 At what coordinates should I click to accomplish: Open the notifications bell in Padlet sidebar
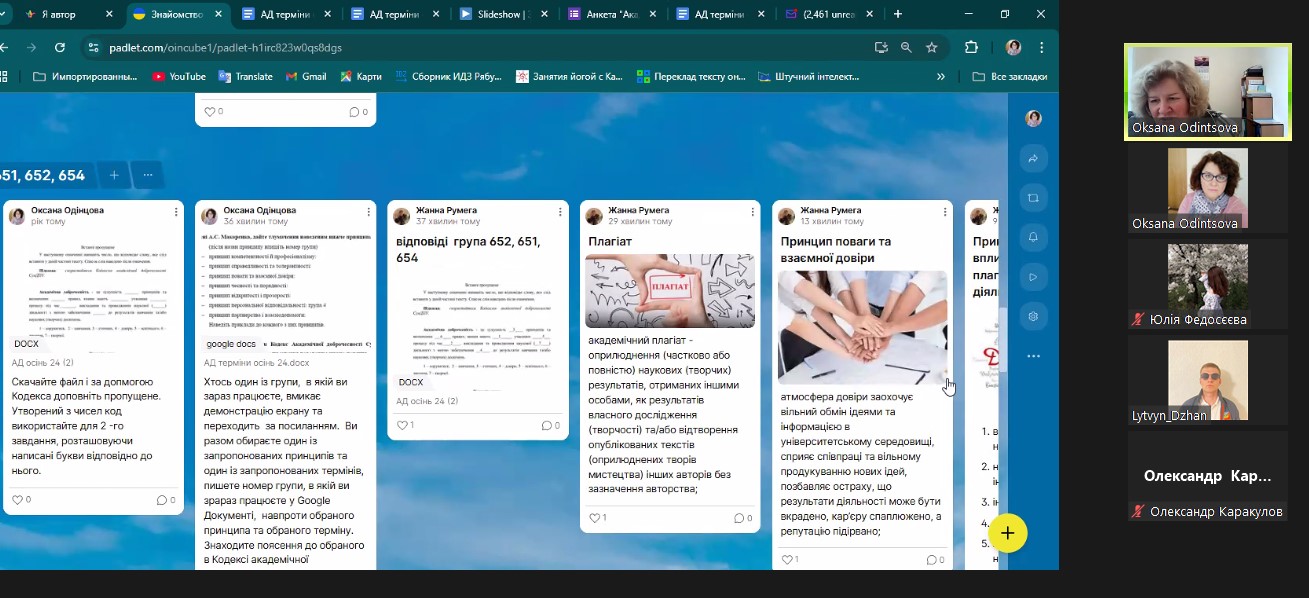pyautogui.click(x=1033, y=237)
